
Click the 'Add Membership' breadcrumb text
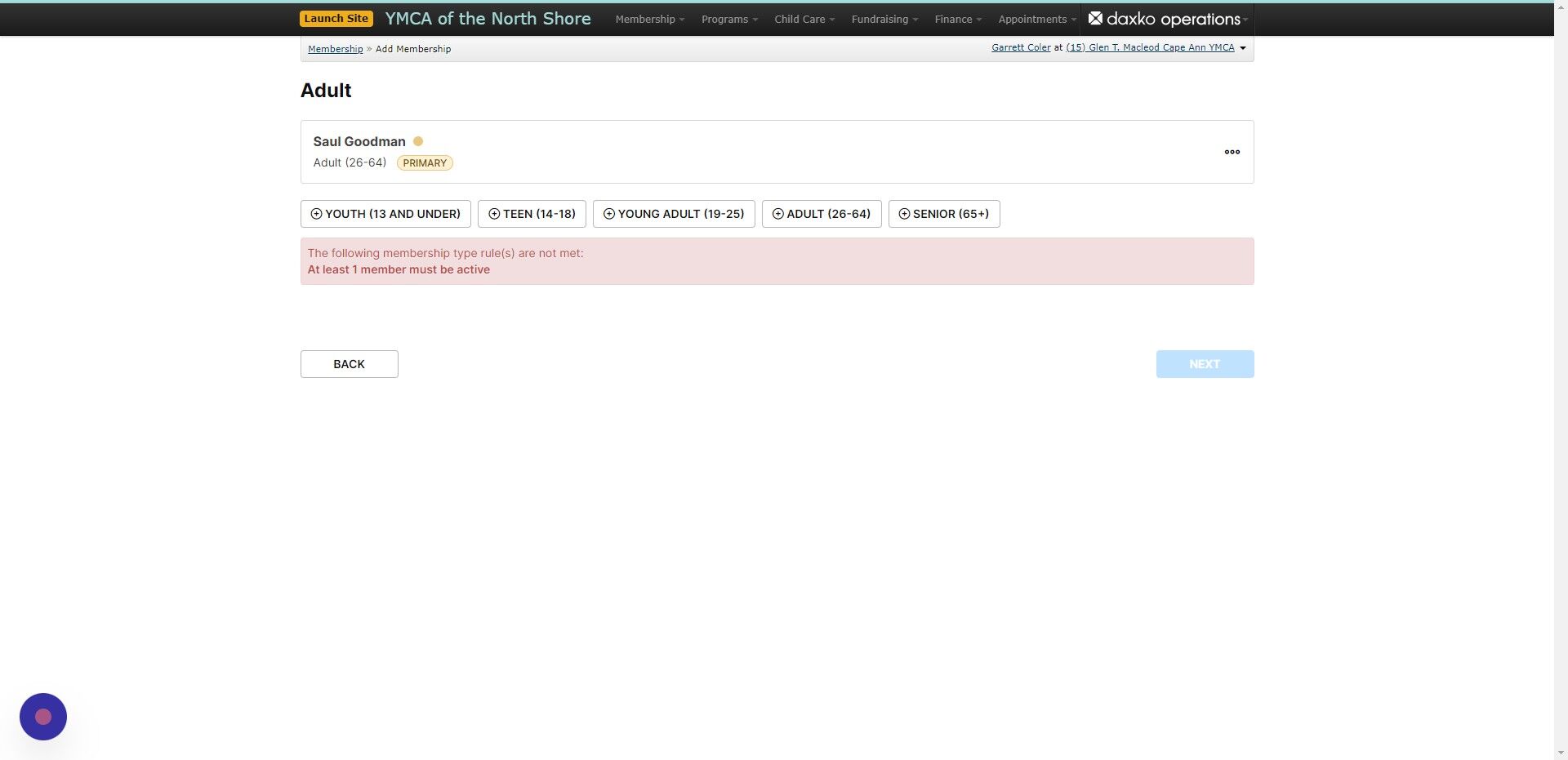pos(413,49)
